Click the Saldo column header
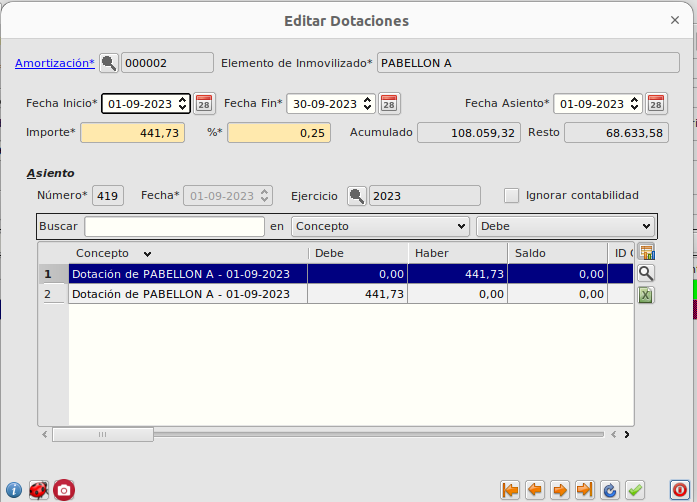The width and height of the screenshot is (697, 502). click(x=557, y=253)
